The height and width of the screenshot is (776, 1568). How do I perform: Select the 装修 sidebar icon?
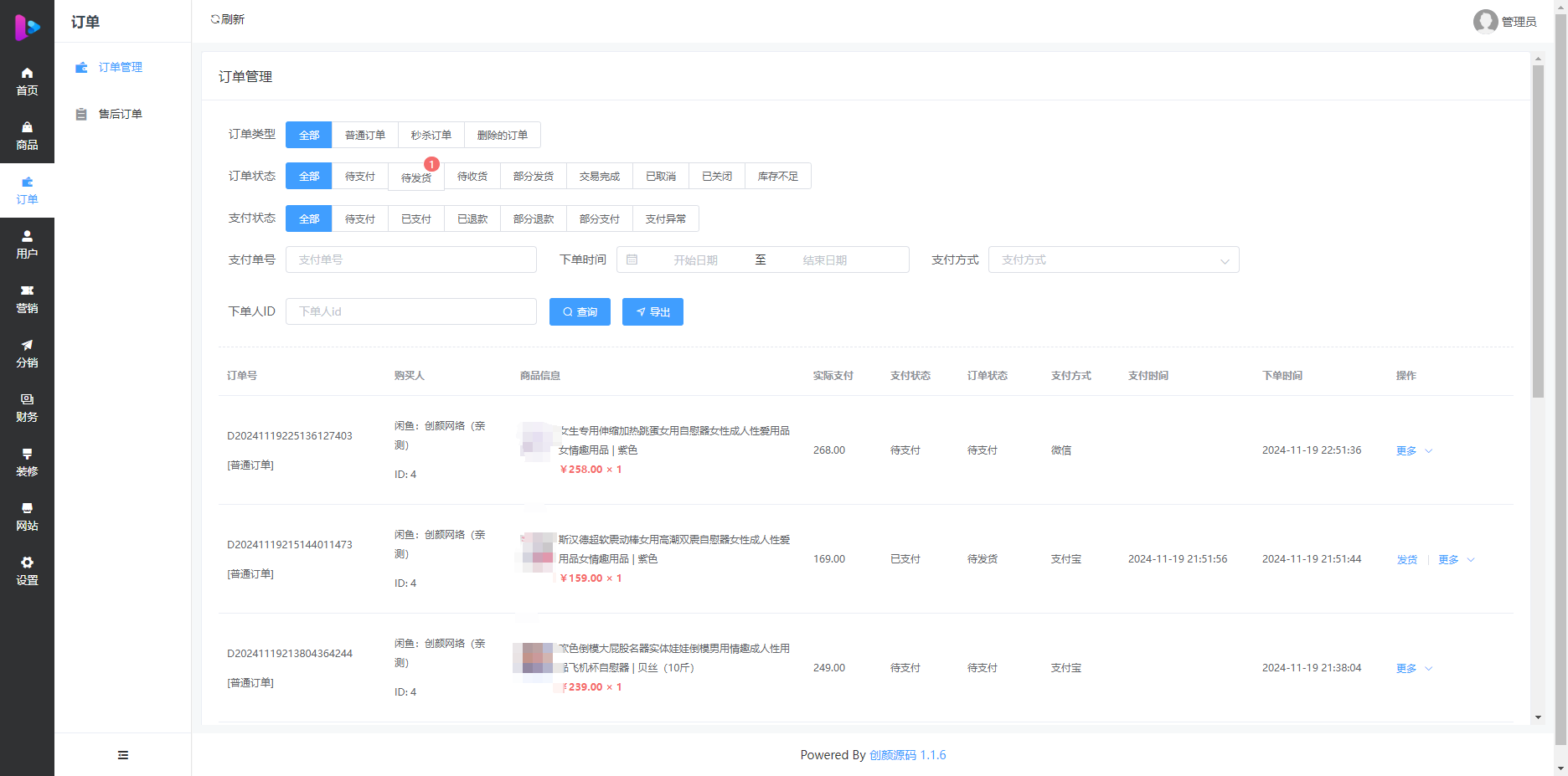click(x=27, y=461)
